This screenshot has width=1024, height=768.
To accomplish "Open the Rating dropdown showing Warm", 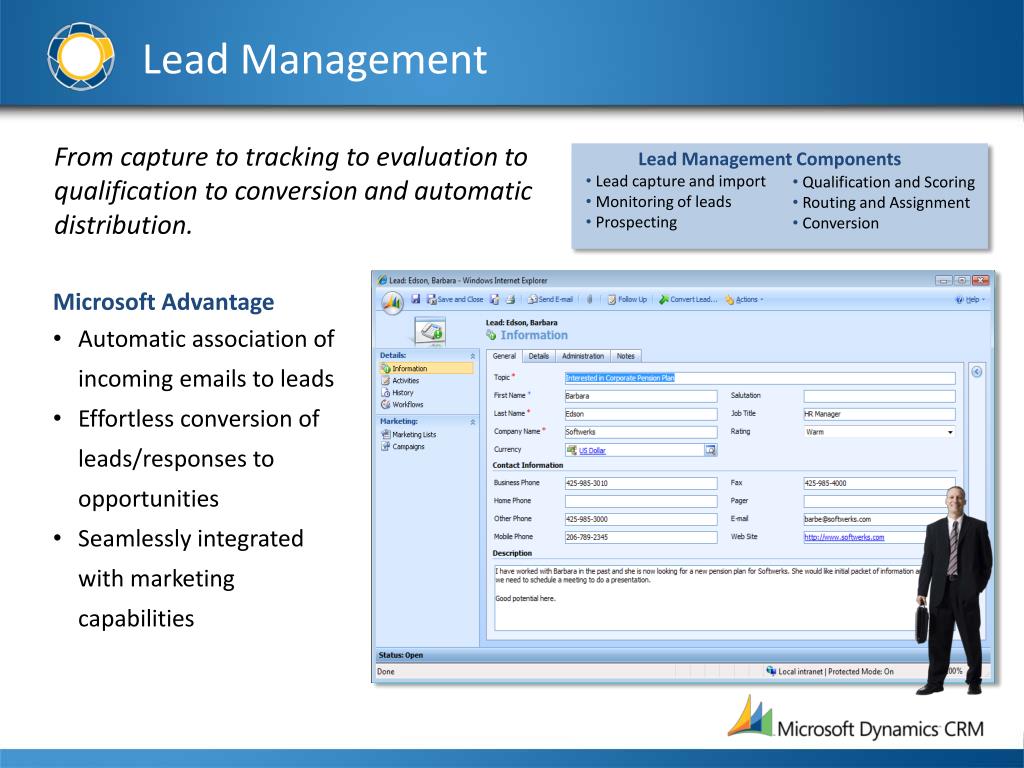I will coord(879,432).
